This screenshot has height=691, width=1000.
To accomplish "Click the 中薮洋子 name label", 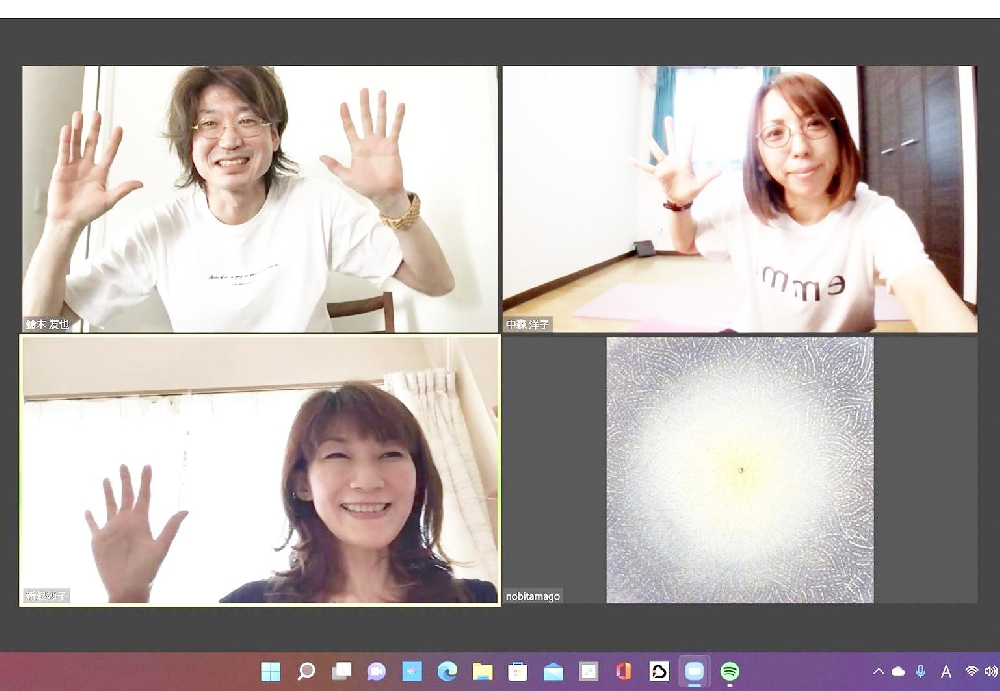I will [x=527, y=322].
